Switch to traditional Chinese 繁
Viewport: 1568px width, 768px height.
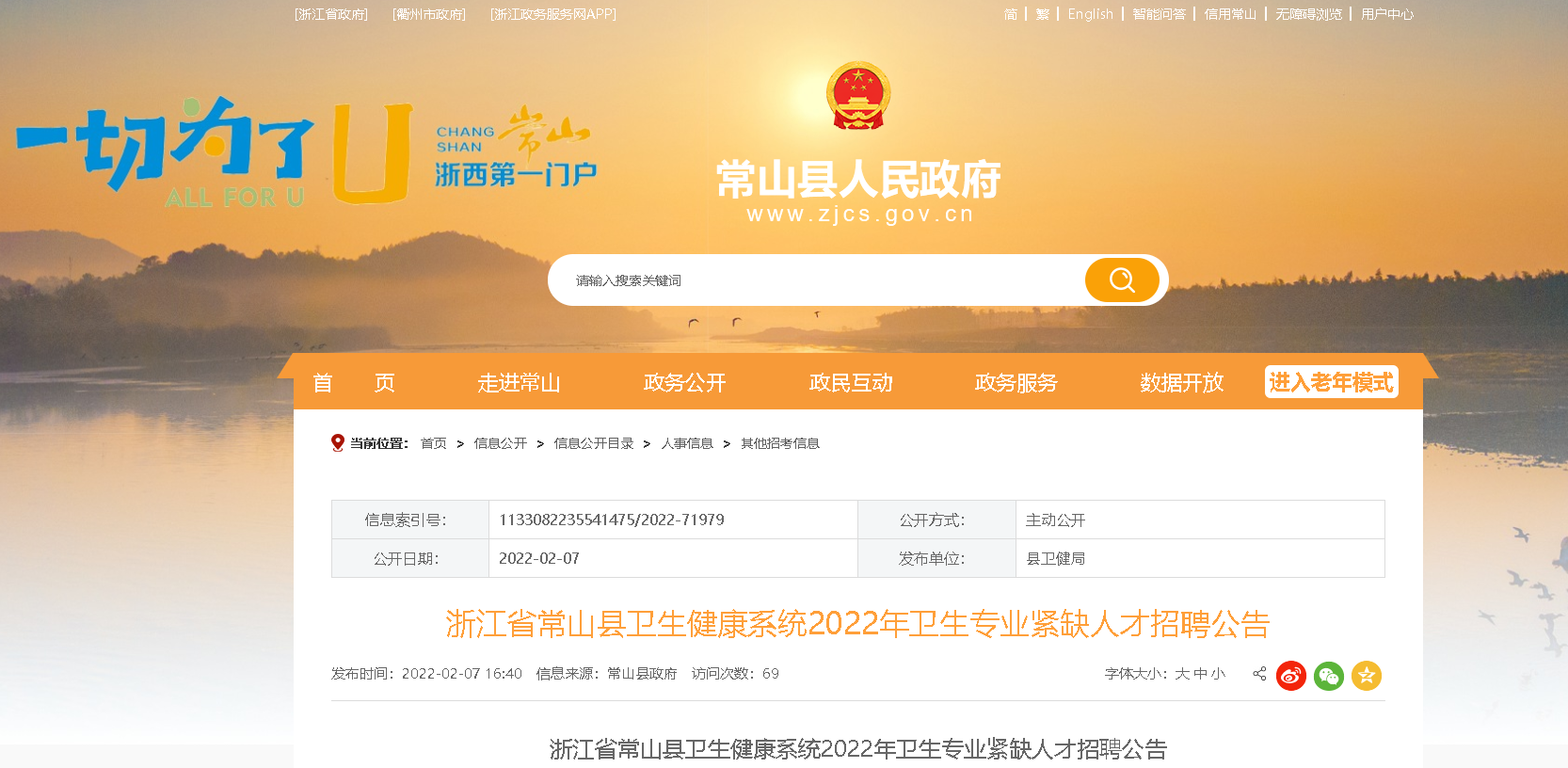pos(1043,14)
